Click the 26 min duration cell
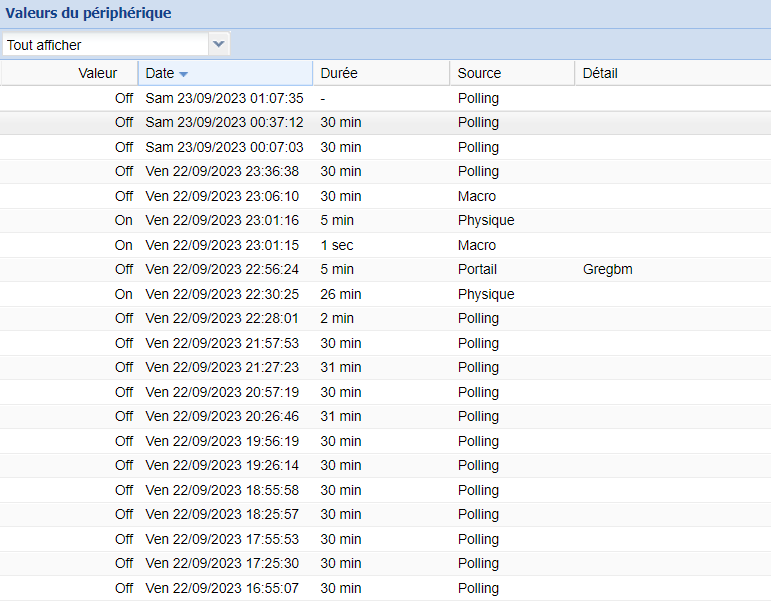 point(341,294)
